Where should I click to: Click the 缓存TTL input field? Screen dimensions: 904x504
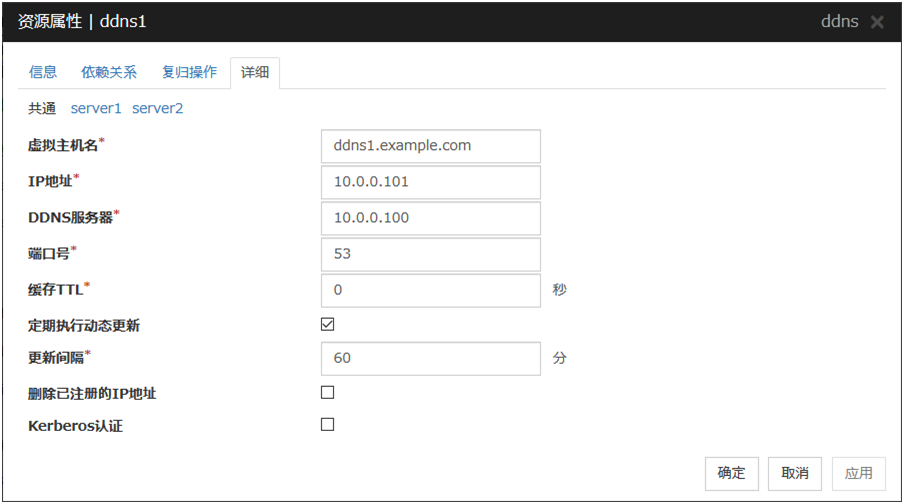click(x=431, y=290)
